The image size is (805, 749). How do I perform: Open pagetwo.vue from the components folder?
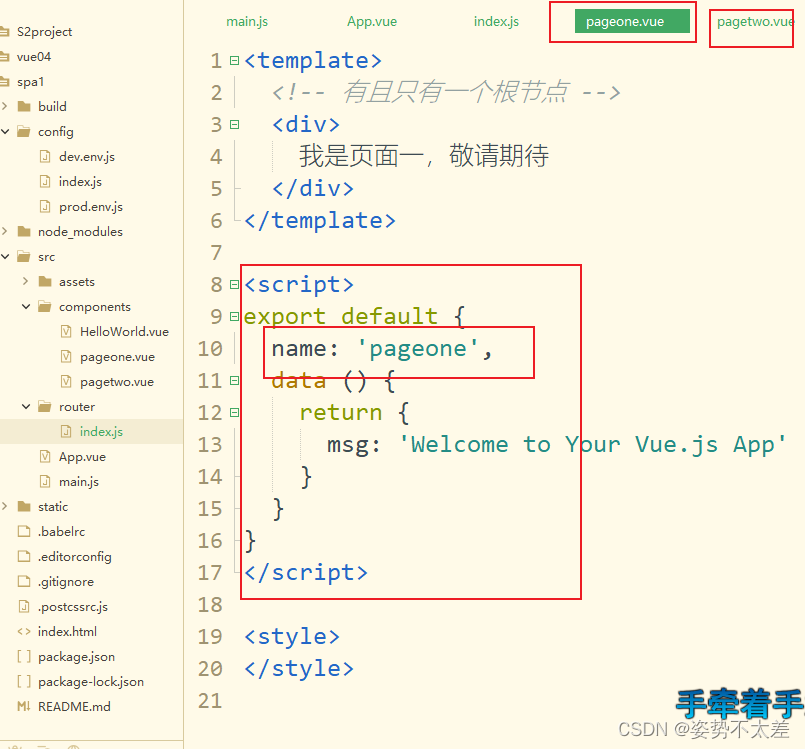(117, 382)
